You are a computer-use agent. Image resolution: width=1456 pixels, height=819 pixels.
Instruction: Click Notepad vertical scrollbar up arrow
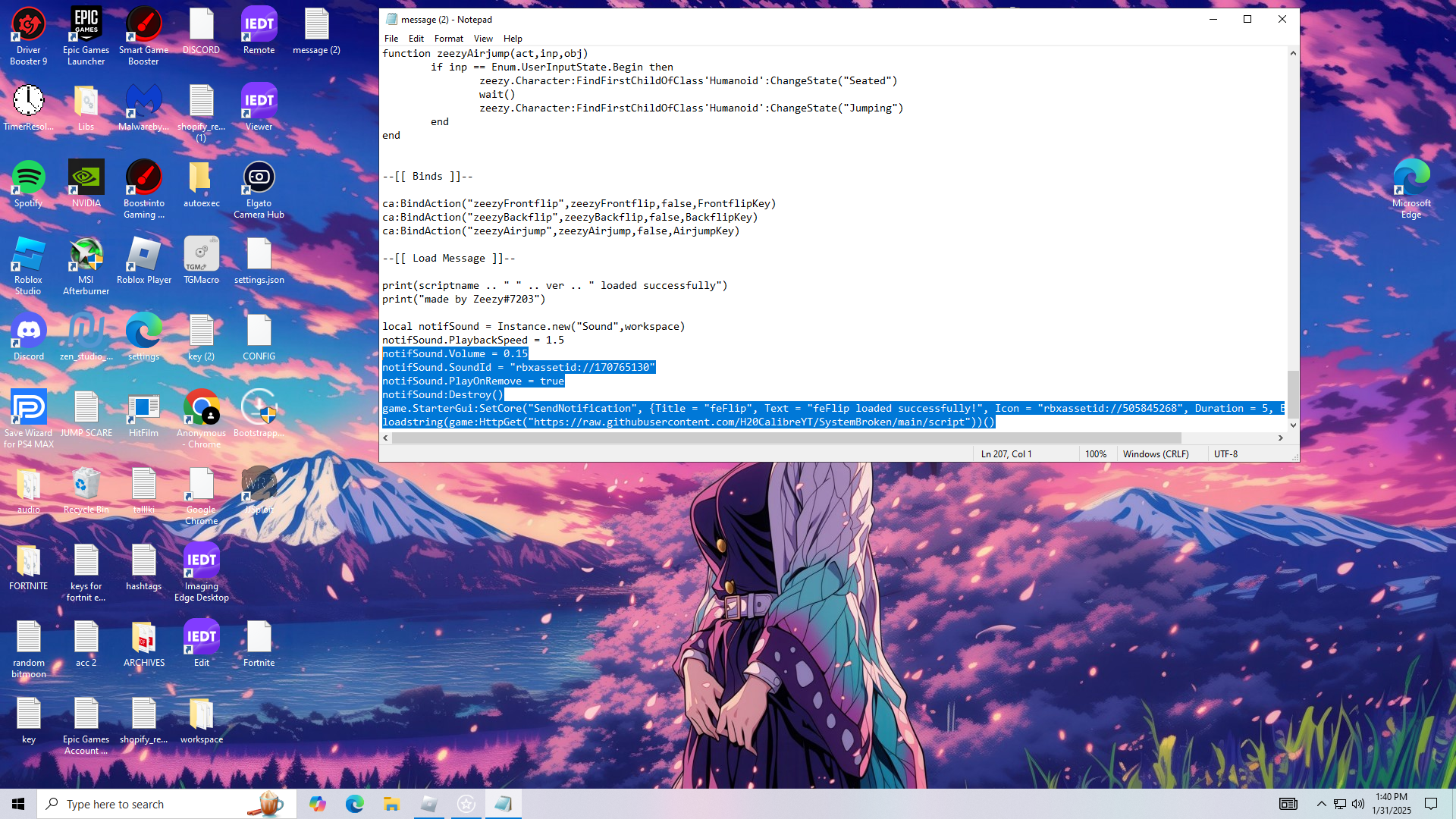coord(1293,53)
